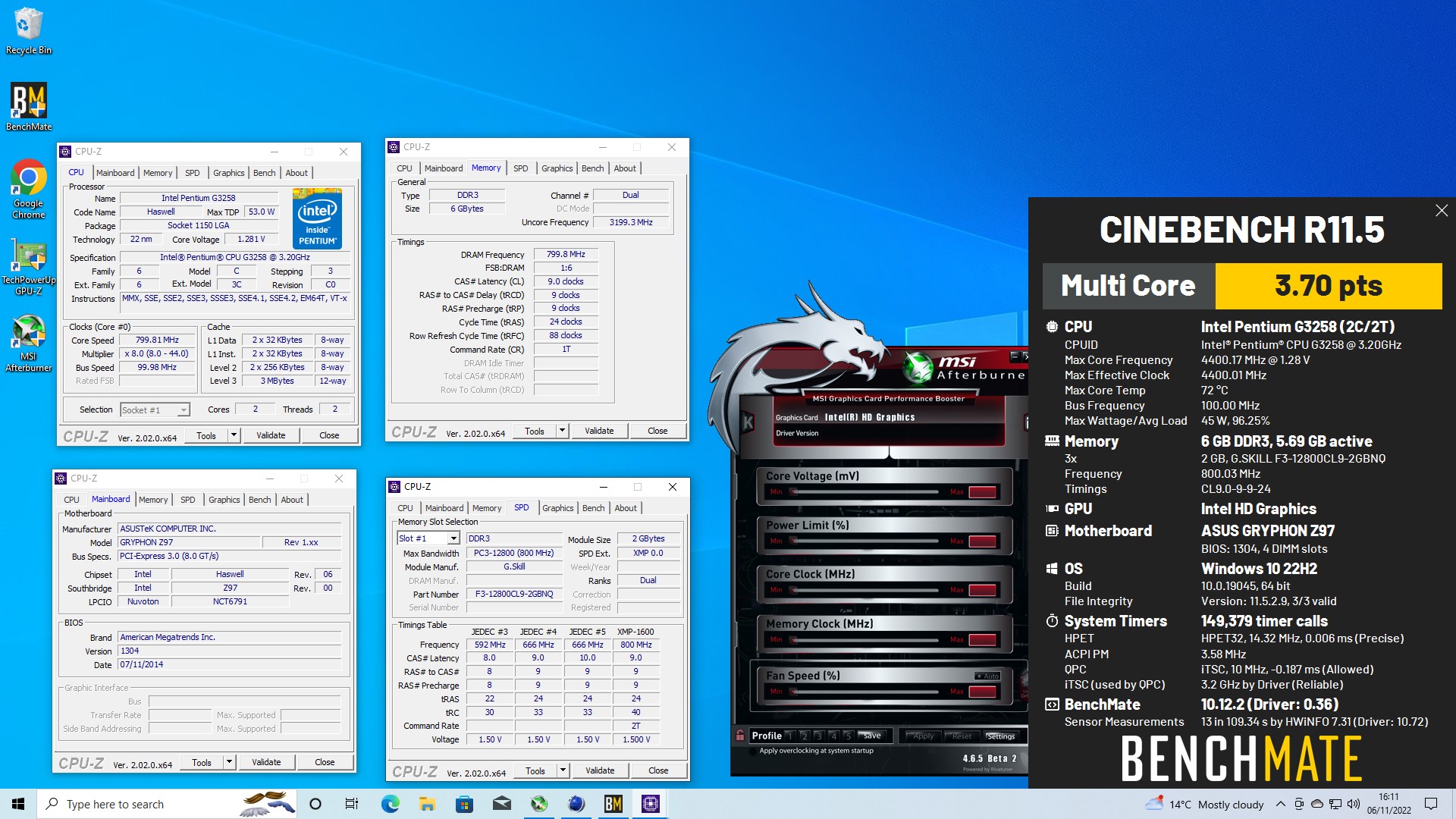Switch to the BenchMate taskbar icon
1456x819 pixels.
coord(613,804)
